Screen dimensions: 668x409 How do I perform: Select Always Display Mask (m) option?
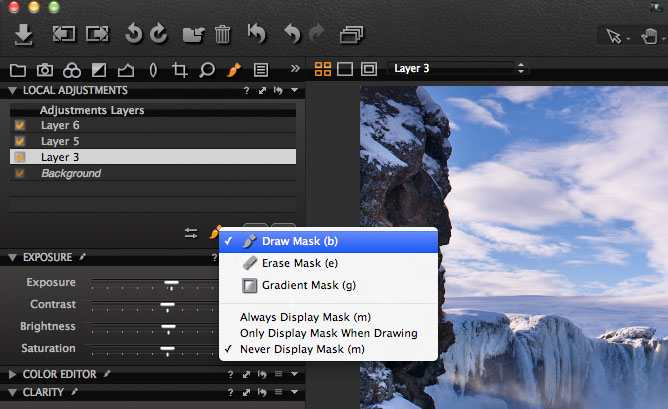click(x=328, y=317)
